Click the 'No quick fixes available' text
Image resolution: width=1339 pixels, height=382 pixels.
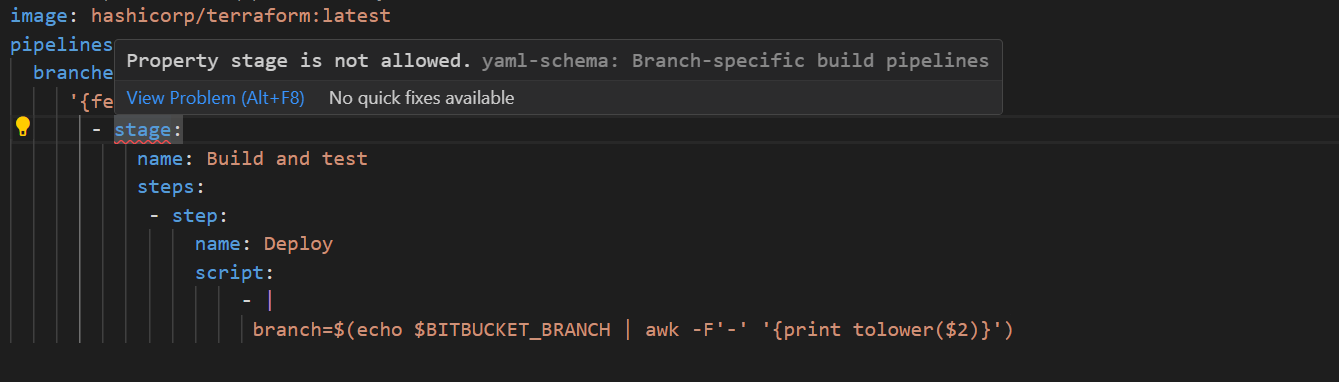tap(421, 98)
